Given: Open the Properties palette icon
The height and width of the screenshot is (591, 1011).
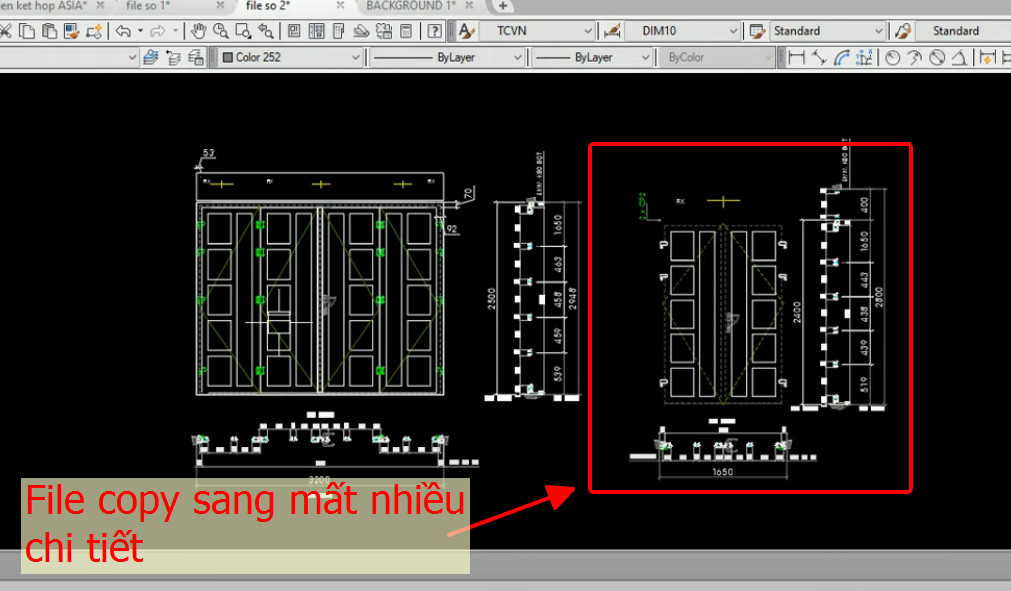Looking at the screenshot, I should point(292,30).
